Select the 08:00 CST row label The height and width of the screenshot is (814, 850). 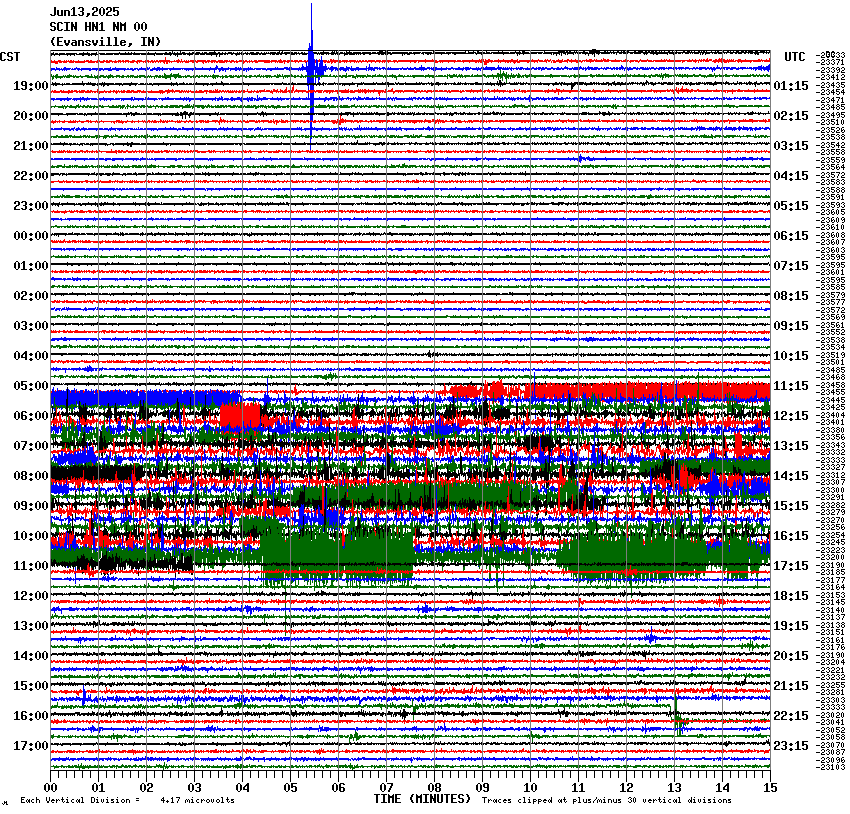pos(31,476)
